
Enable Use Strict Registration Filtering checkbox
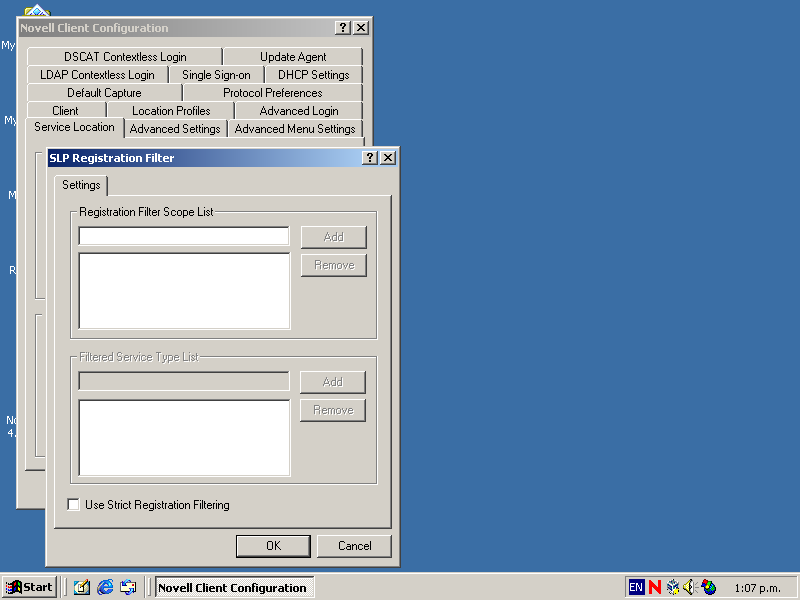pos(73,505)
